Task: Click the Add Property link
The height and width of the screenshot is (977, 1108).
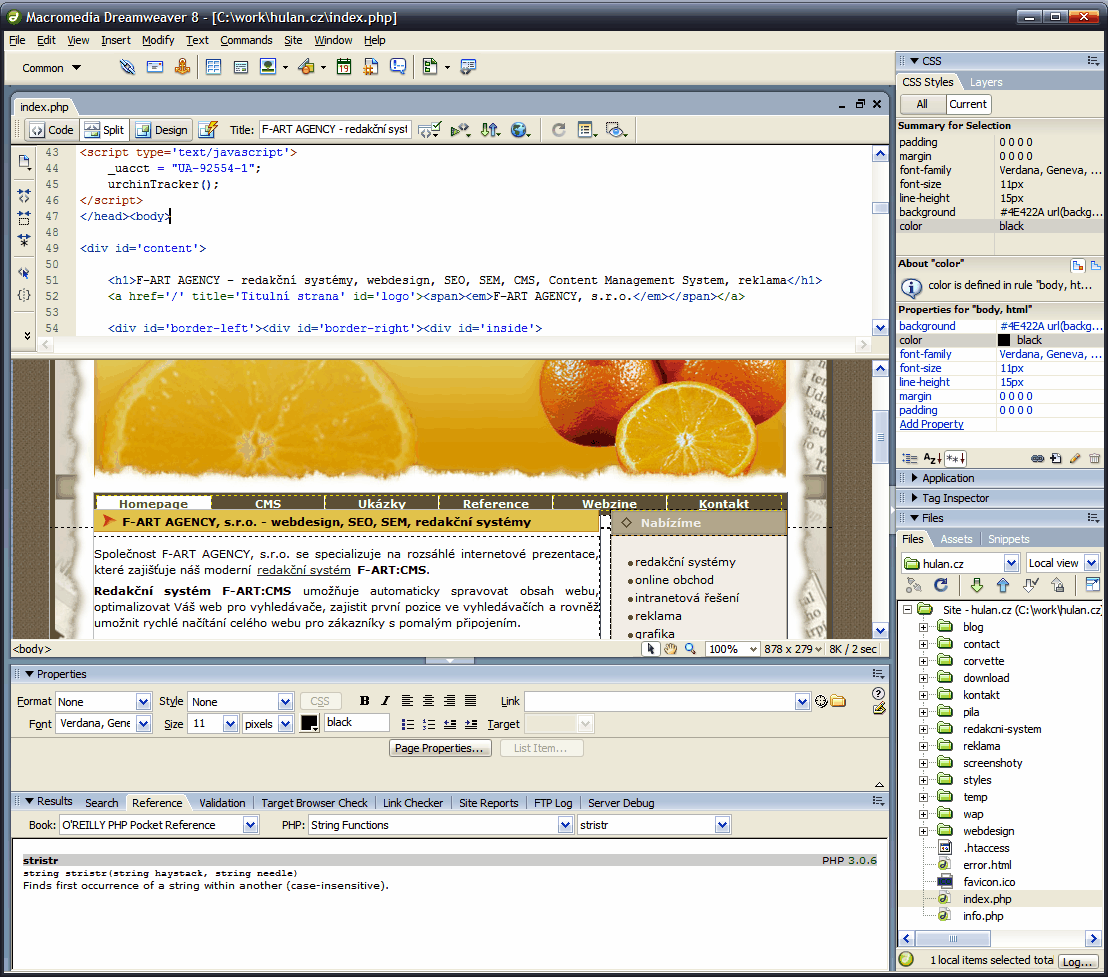Action: click(931, 424)
